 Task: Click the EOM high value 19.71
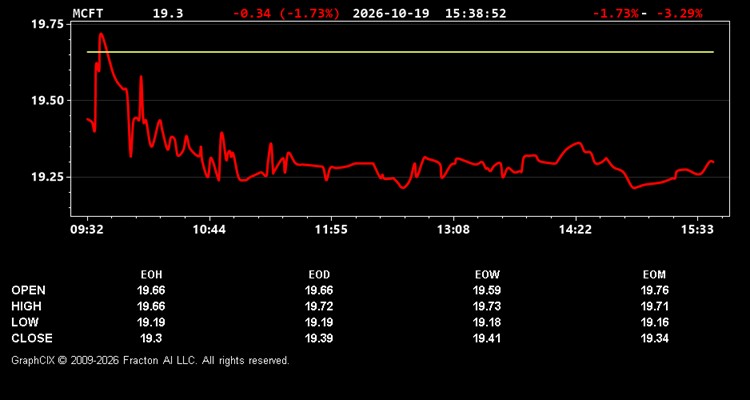point(654,306)
